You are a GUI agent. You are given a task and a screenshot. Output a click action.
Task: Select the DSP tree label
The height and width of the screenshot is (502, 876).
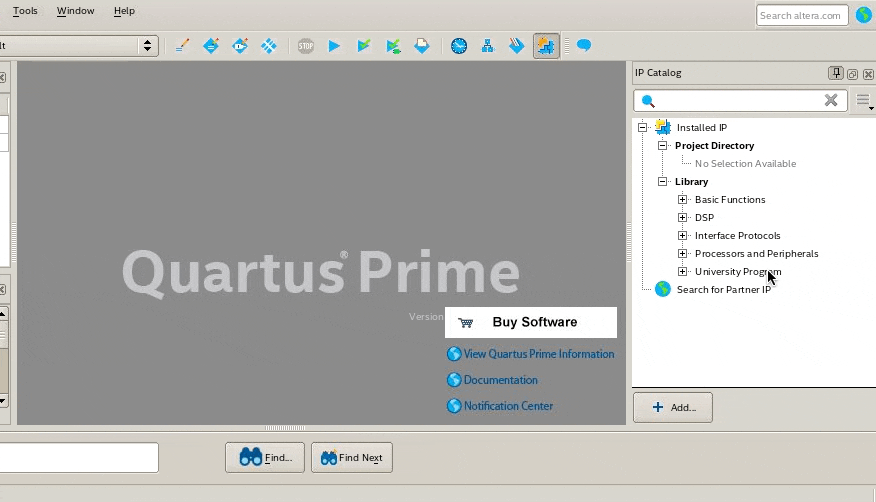coord(704,217)
